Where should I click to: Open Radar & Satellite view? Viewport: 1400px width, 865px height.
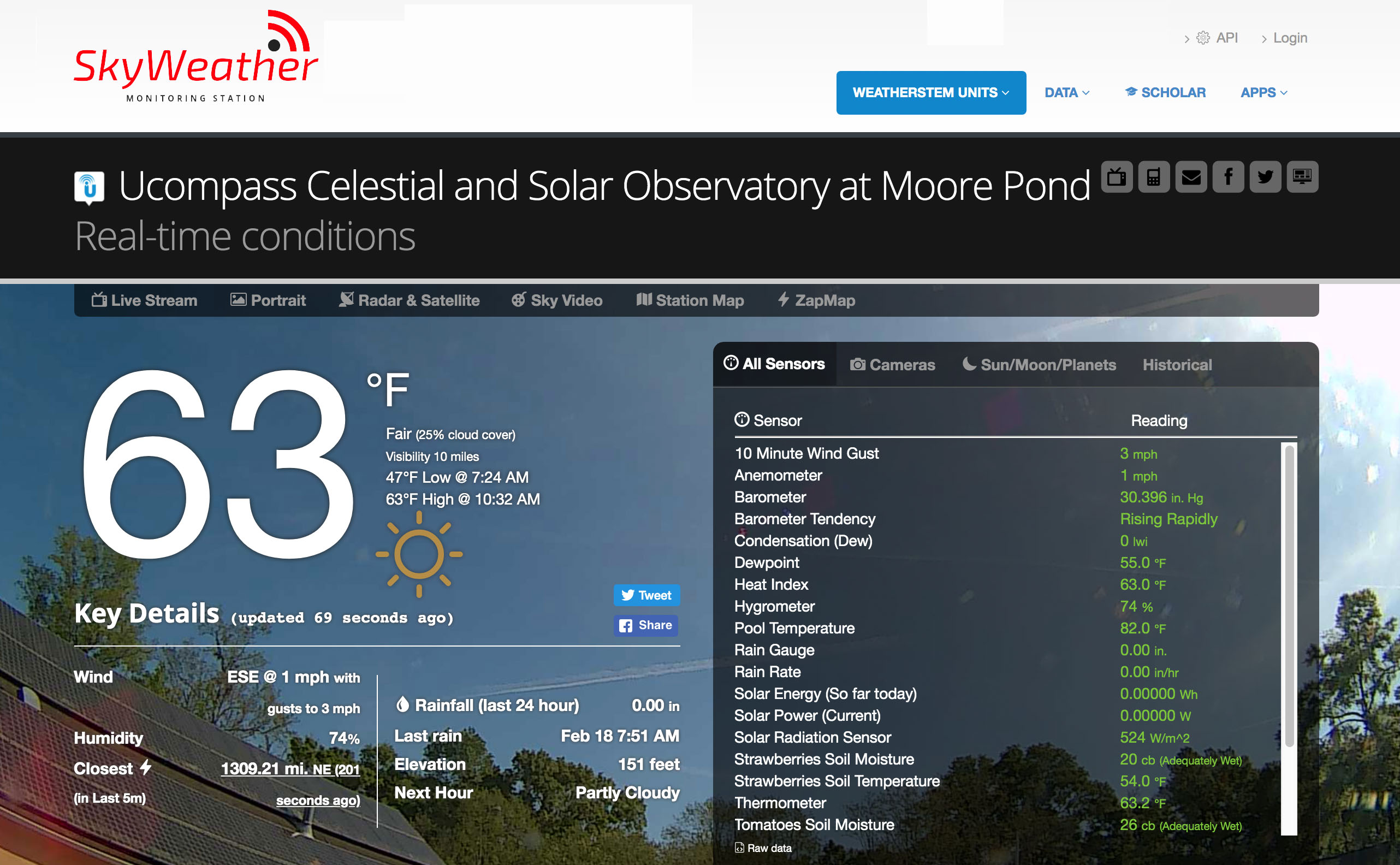click(409, 300)
